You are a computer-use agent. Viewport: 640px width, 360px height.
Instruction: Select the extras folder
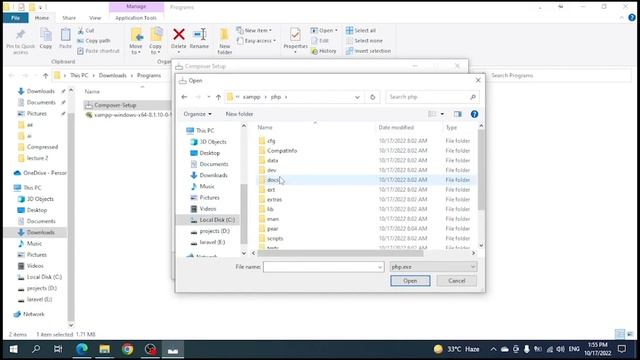click(x=274, y=200)
